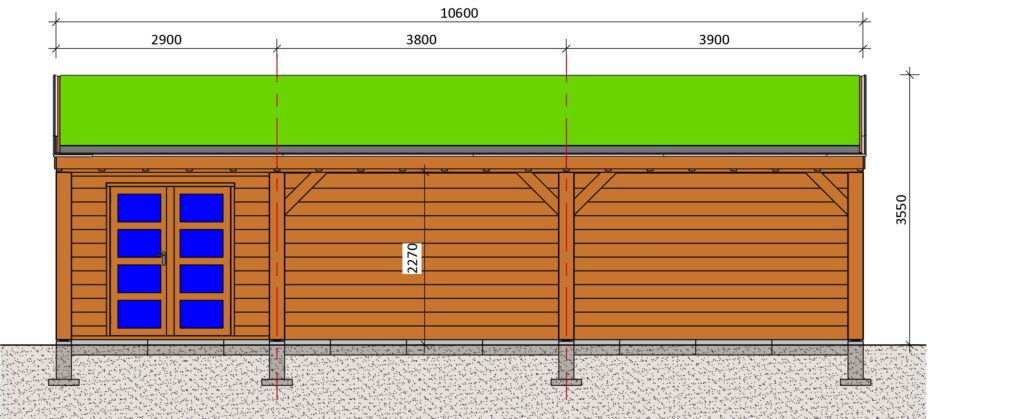Click the horizontal cladding in the right bay
1024x419 pixels.
tap(710, 270)
